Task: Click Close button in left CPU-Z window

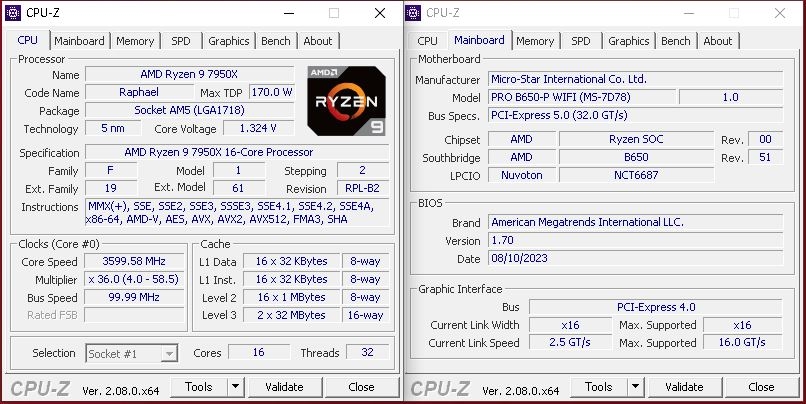Action: pos(361,387)
